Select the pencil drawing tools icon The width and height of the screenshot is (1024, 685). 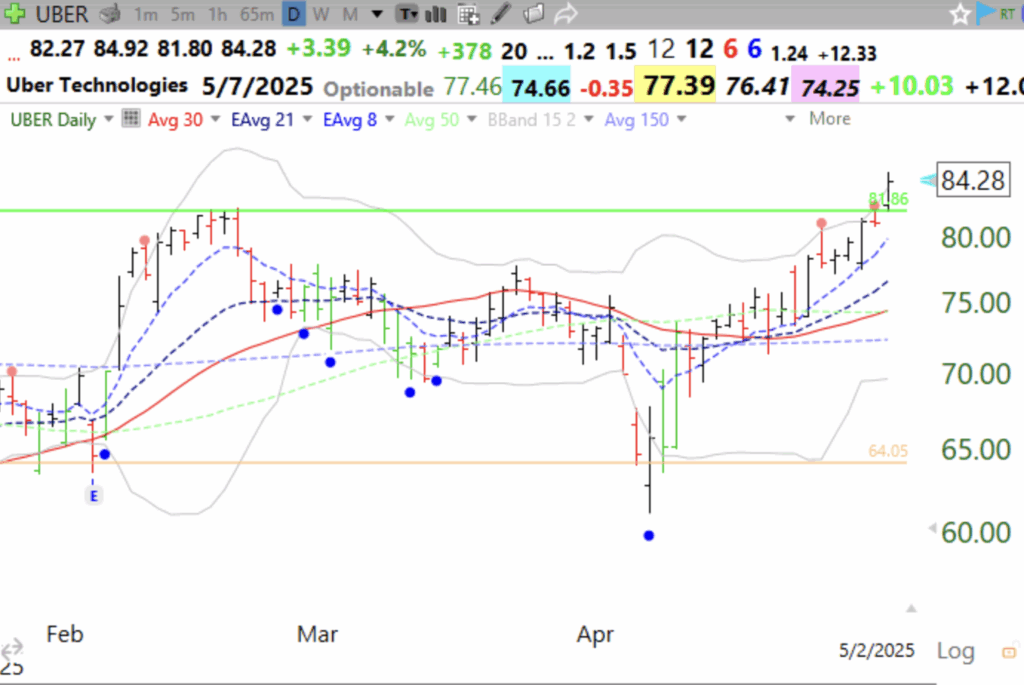(x=501, y=14)
